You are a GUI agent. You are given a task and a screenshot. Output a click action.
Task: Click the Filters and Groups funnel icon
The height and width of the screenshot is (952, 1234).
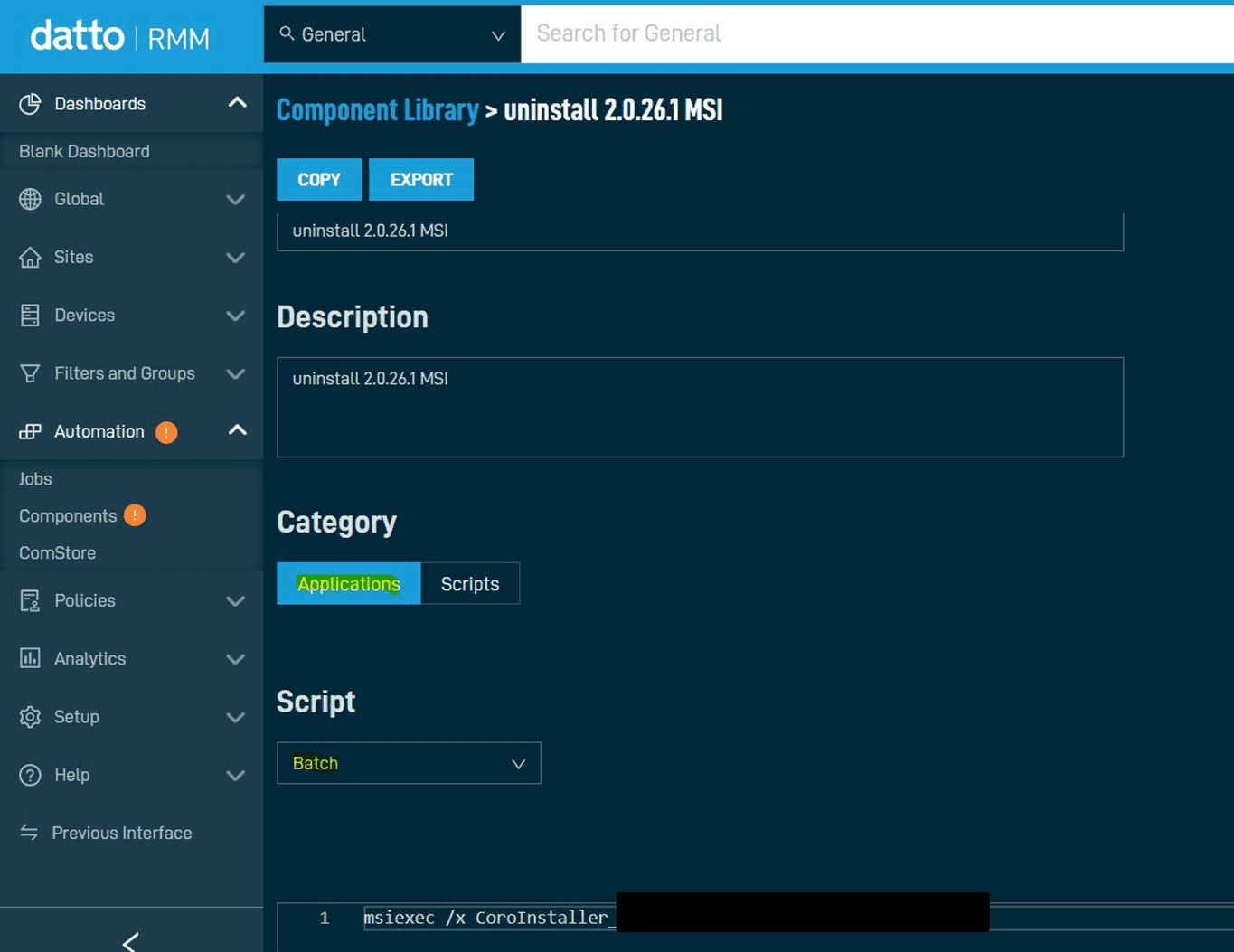tap(30, 372)
